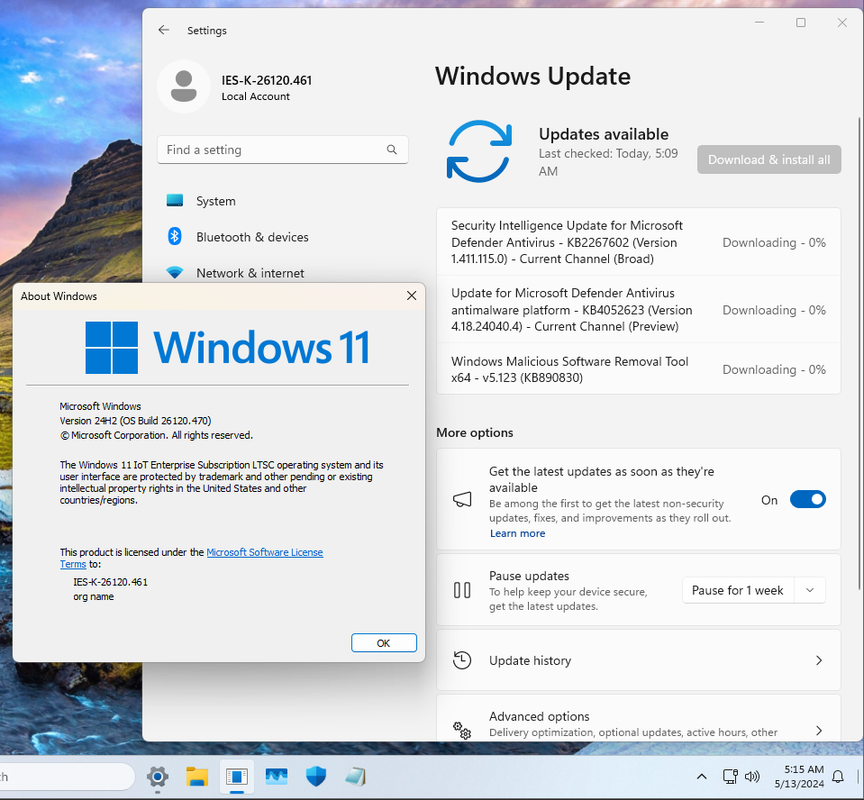Screen dimensions: 864x800
Task: Open File Explorer from taskbar
Action: [197, 777]
